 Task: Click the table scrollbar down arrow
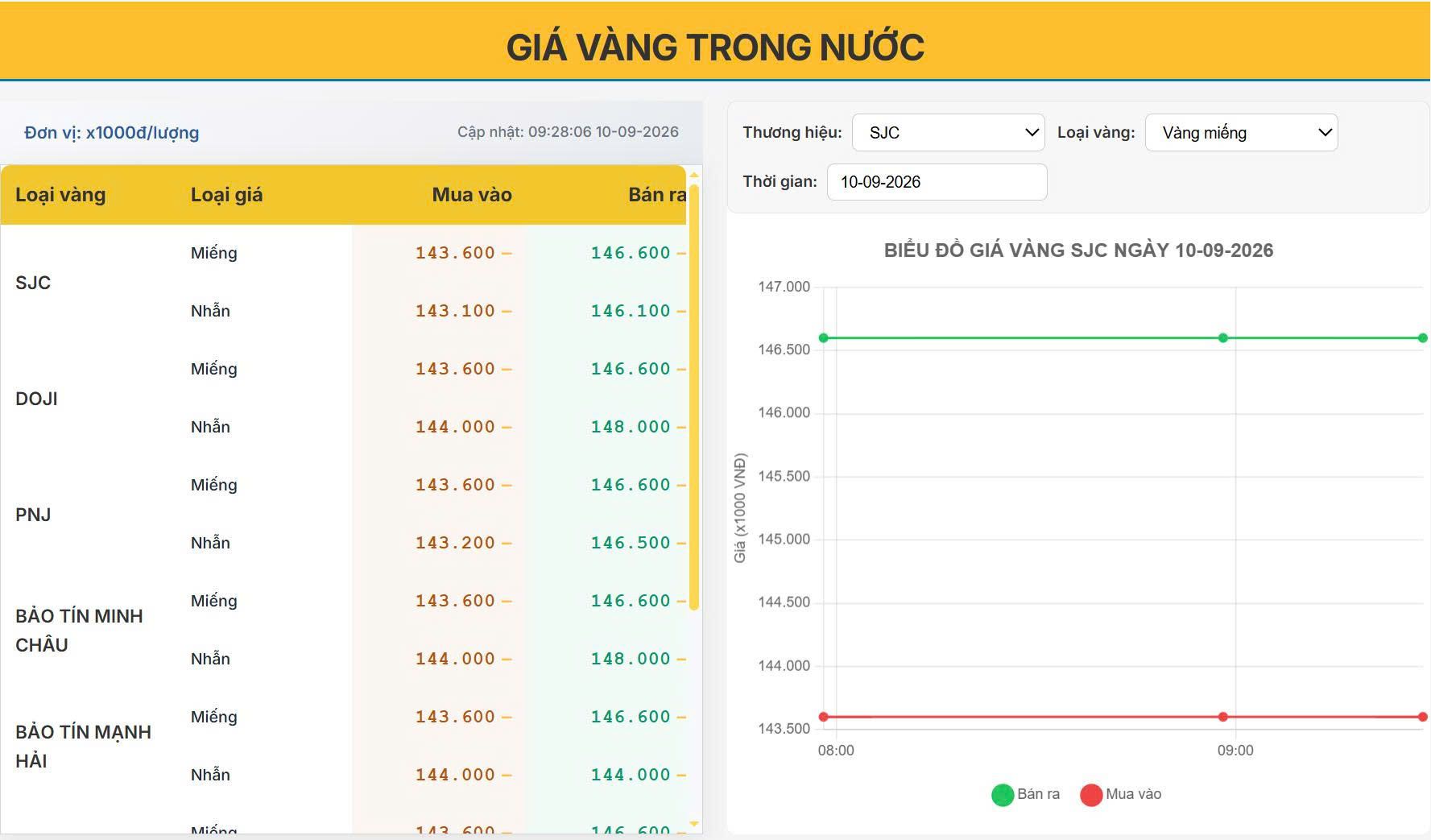pos(694,824)
